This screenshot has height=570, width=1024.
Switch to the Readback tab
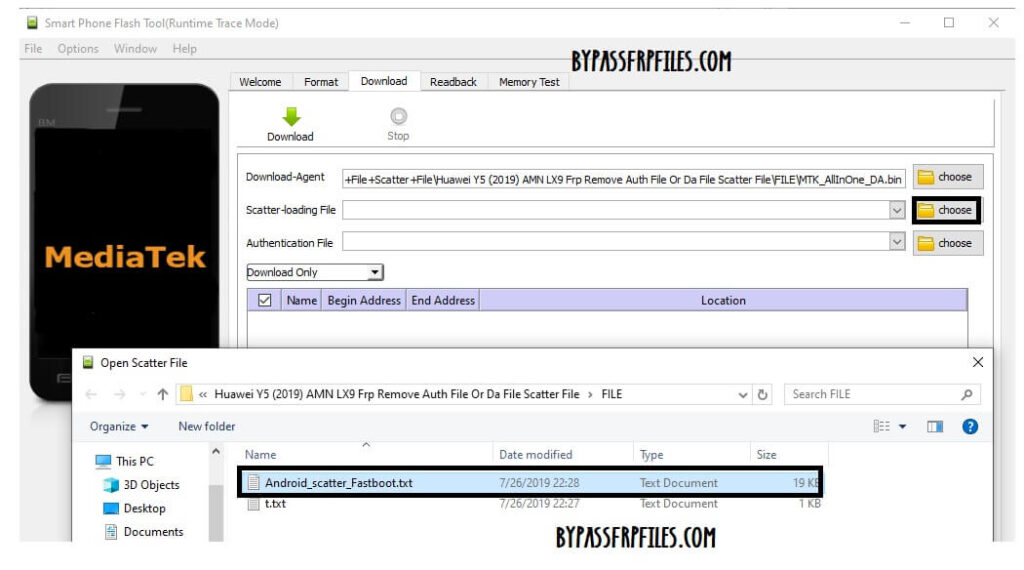pos(453,82)
